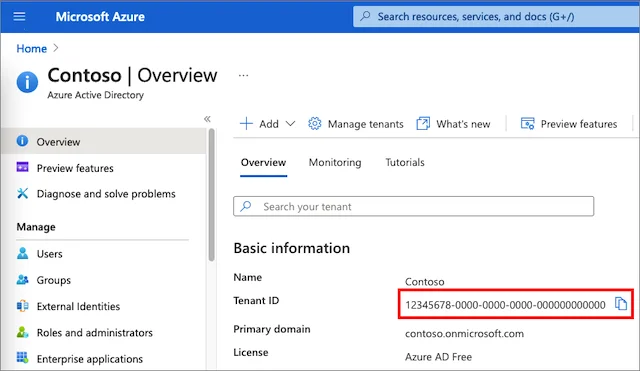Click the Preview features toolbar icon
Screen dimensions: 640x371
[x=527, y=123]
